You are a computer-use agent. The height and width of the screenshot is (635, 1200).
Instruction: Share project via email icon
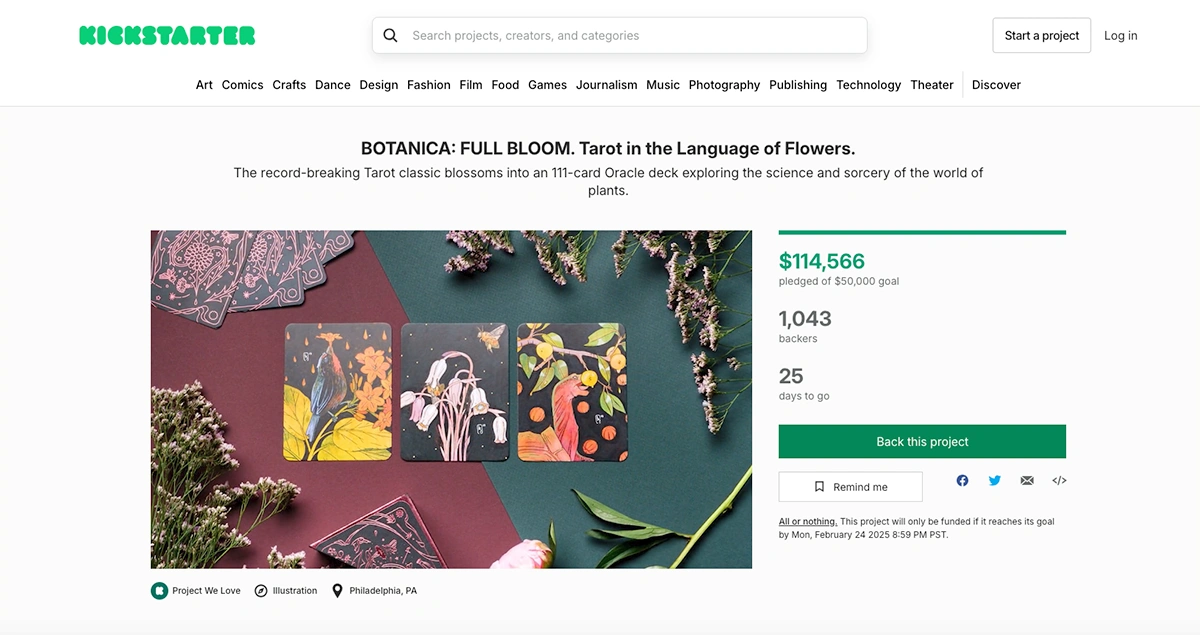tap(1027, 481)
